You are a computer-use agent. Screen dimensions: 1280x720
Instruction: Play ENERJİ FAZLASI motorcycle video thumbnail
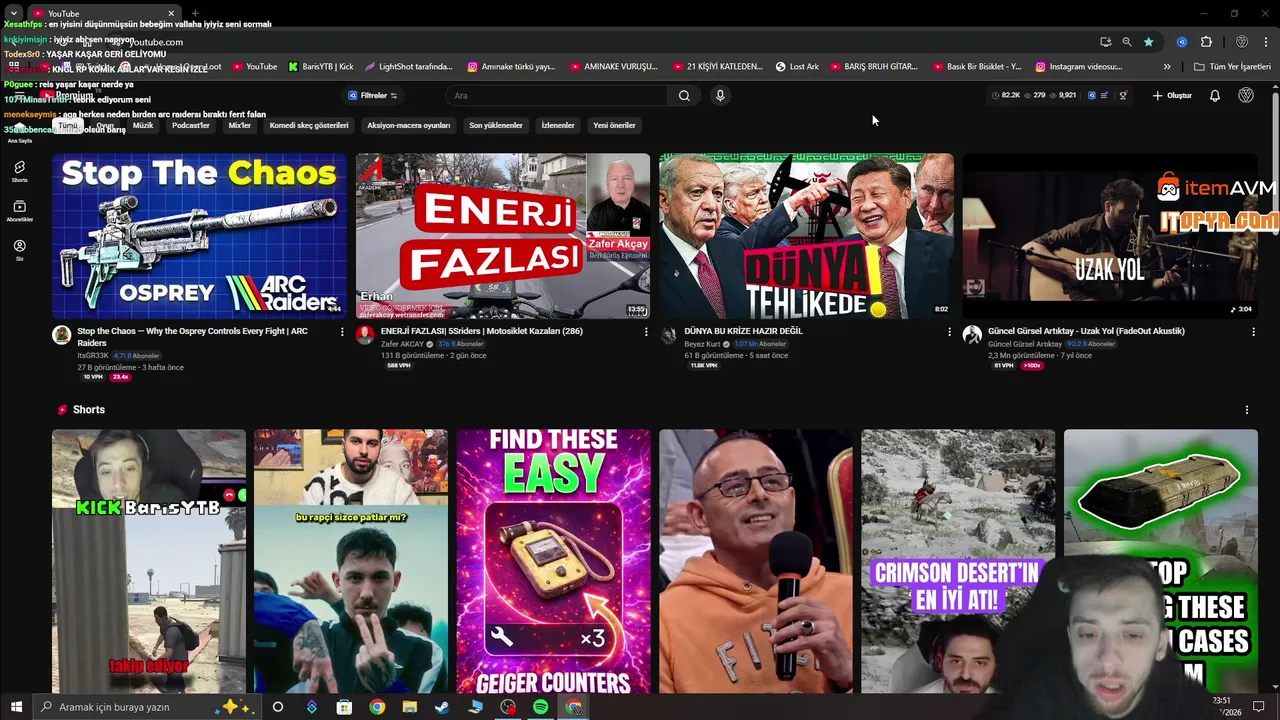point(502,236)
